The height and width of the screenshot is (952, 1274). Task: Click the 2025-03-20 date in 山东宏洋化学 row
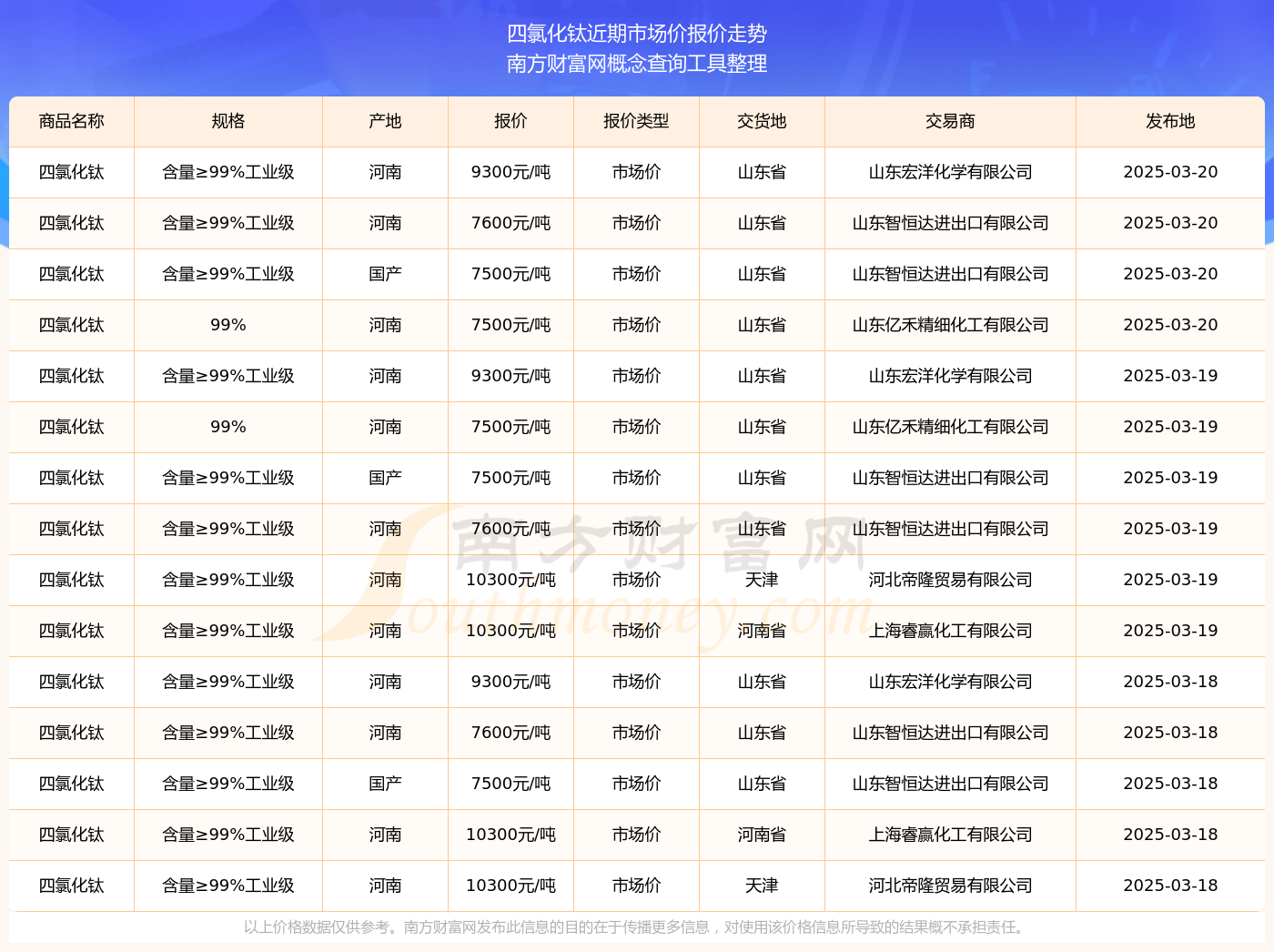pos(1170,172)
